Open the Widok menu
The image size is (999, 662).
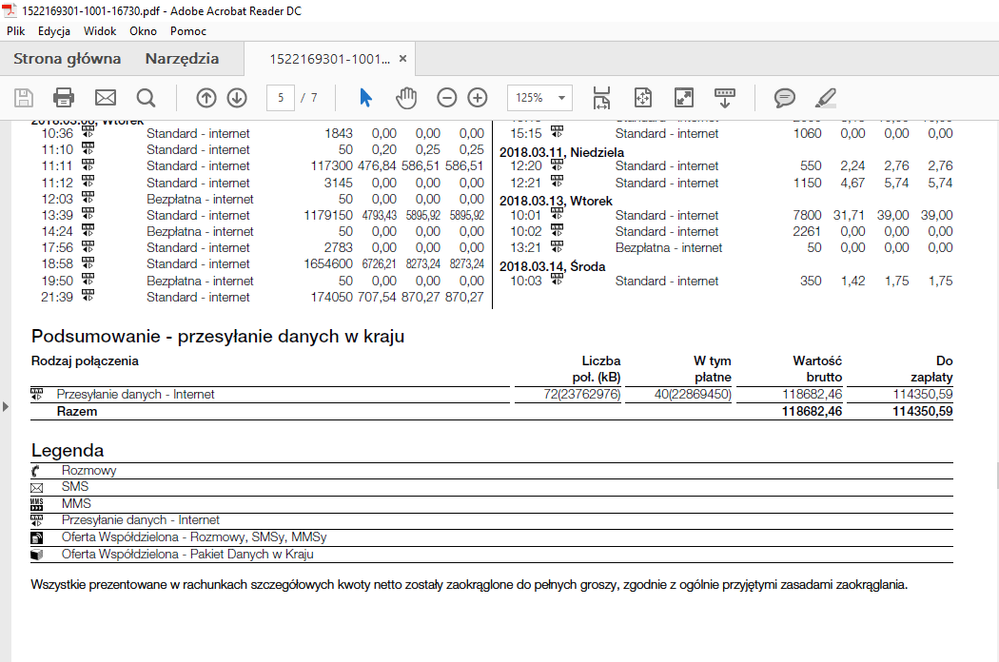click(x=100, y=31)
